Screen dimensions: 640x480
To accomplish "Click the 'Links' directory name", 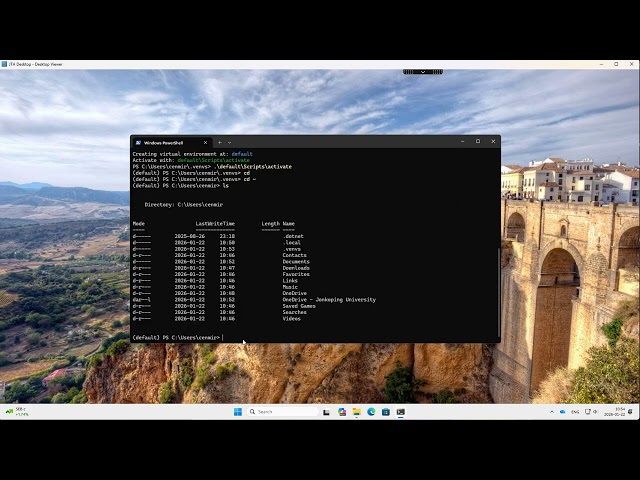I will [x=290, y=281].
